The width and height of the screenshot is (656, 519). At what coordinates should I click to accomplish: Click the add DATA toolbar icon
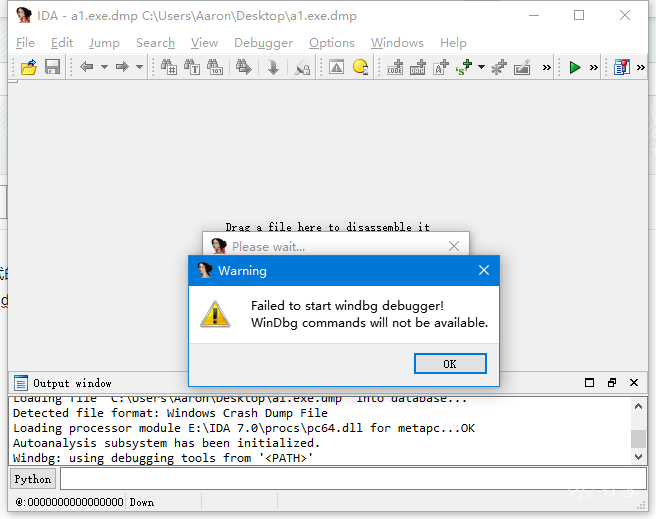418,67
